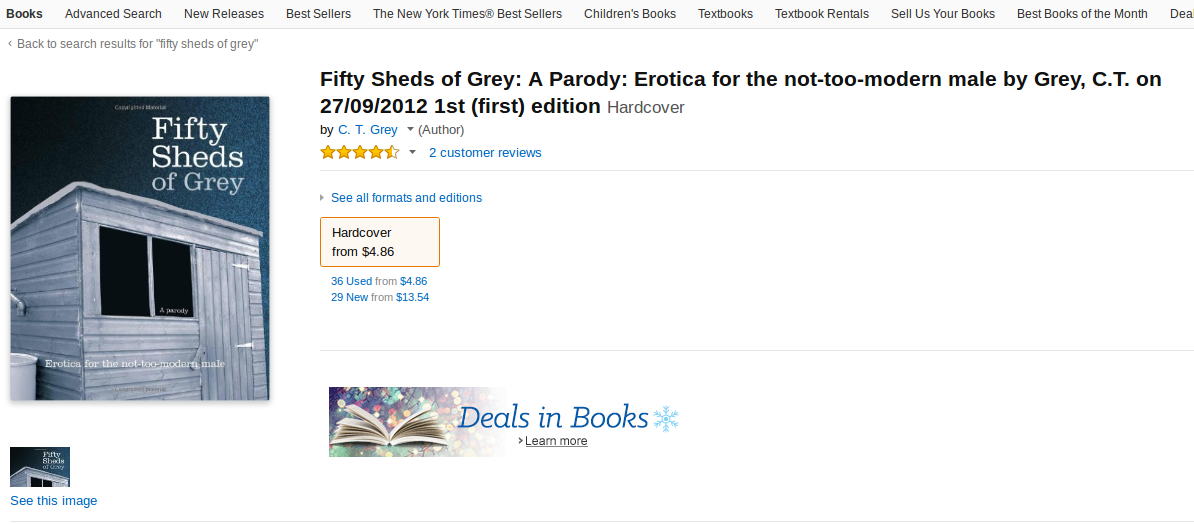Open Learn more in Deals banner

[x=556, y=441]
